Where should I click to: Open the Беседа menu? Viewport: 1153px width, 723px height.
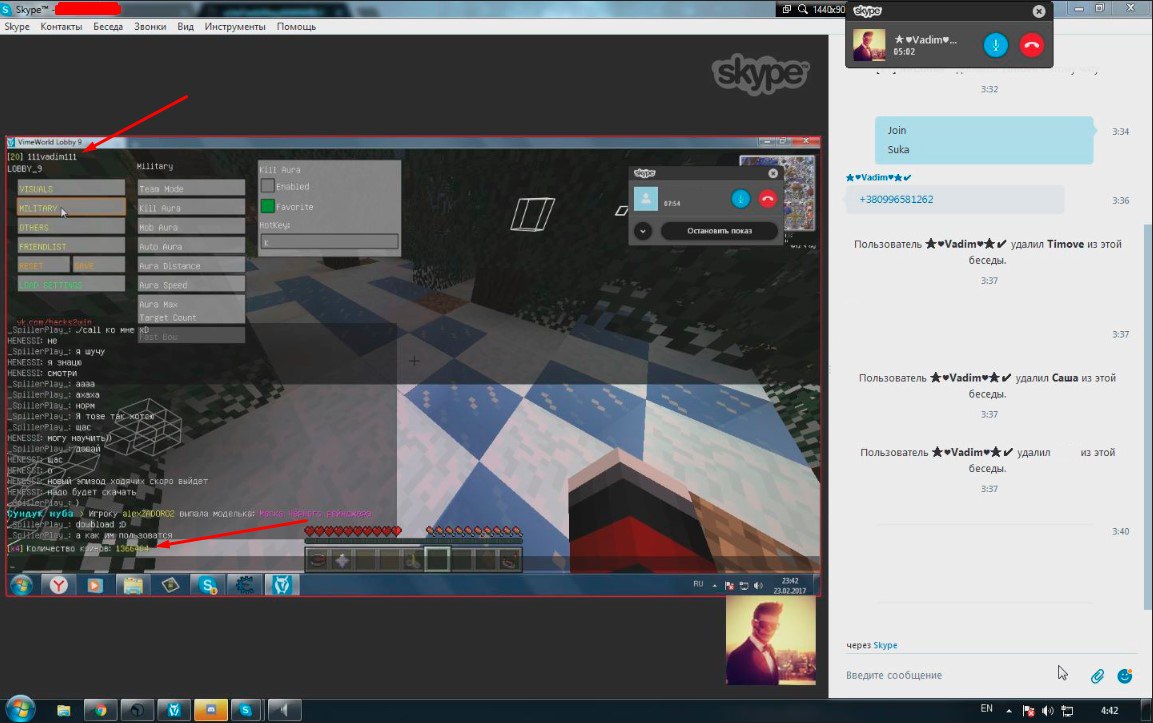(108, 26)
